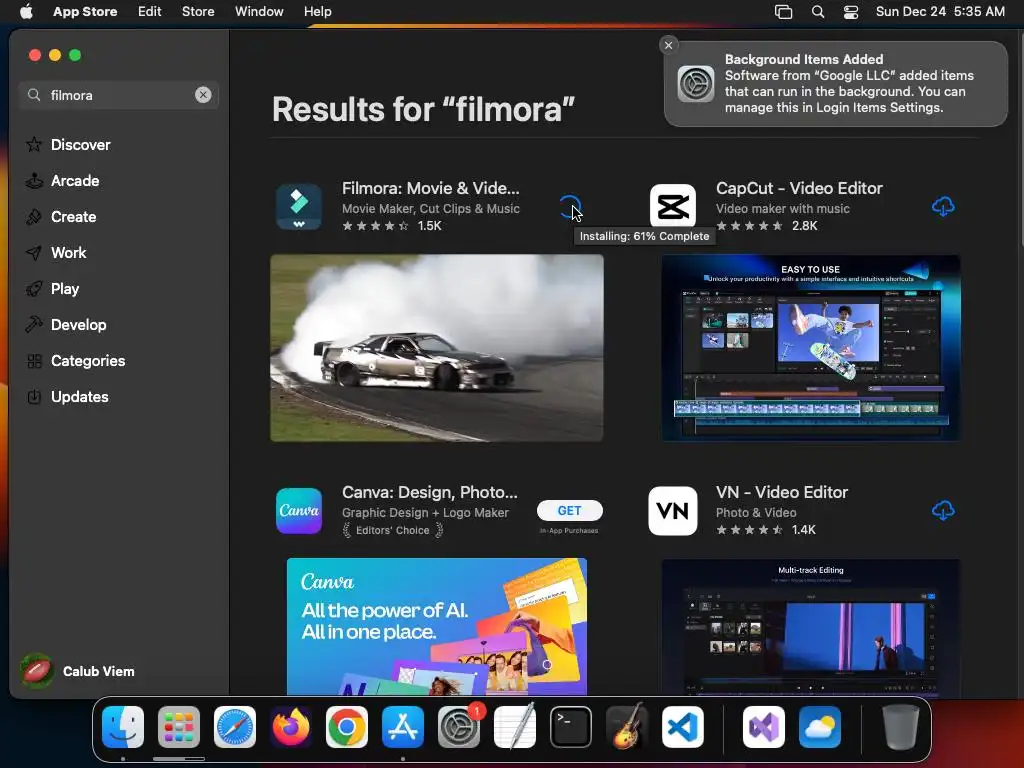1024x768 pixels.
Task: Click the VN app icon
Action: point(673,511)
